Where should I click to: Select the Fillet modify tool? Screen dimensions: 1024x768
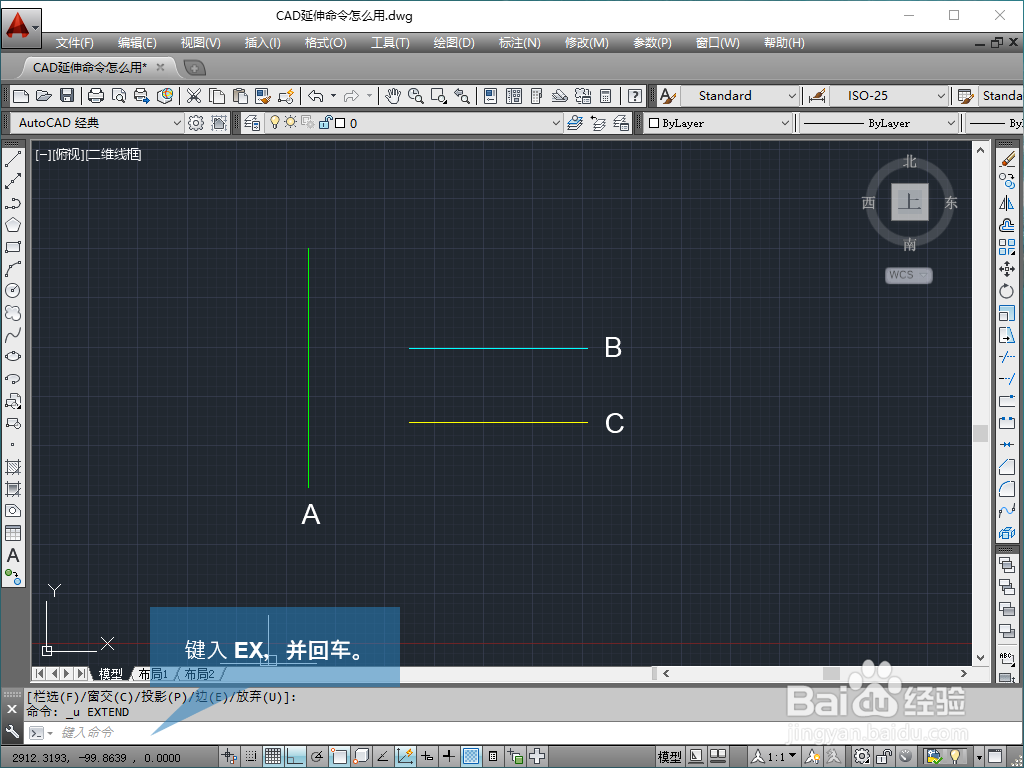click(1007, 488)
